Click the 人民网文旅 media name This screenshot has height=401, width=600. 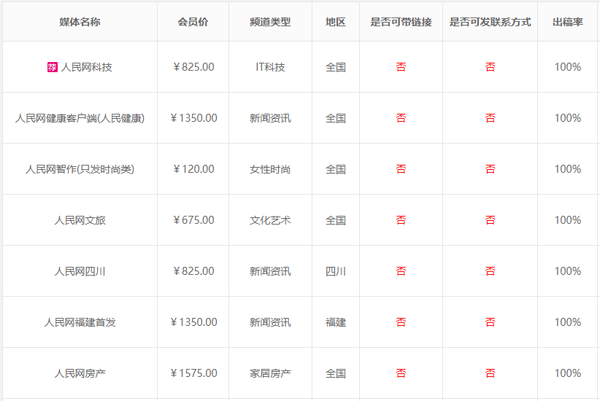pos(79,220)
